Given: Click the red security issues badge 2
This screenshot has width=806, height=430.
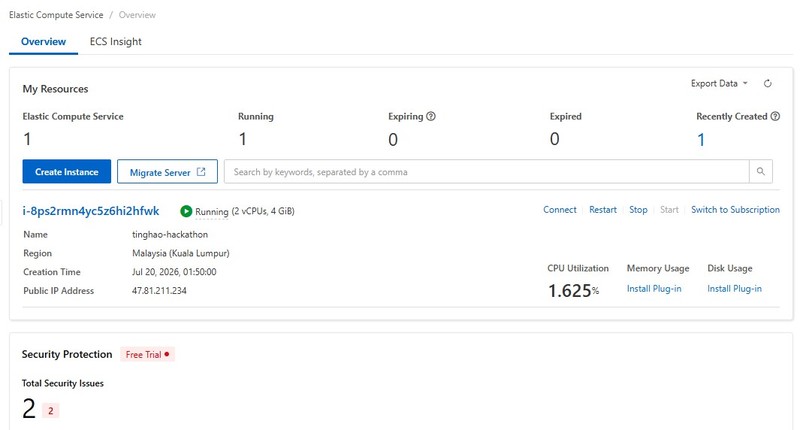Looking at the screenshot, I should coord(50,410).
